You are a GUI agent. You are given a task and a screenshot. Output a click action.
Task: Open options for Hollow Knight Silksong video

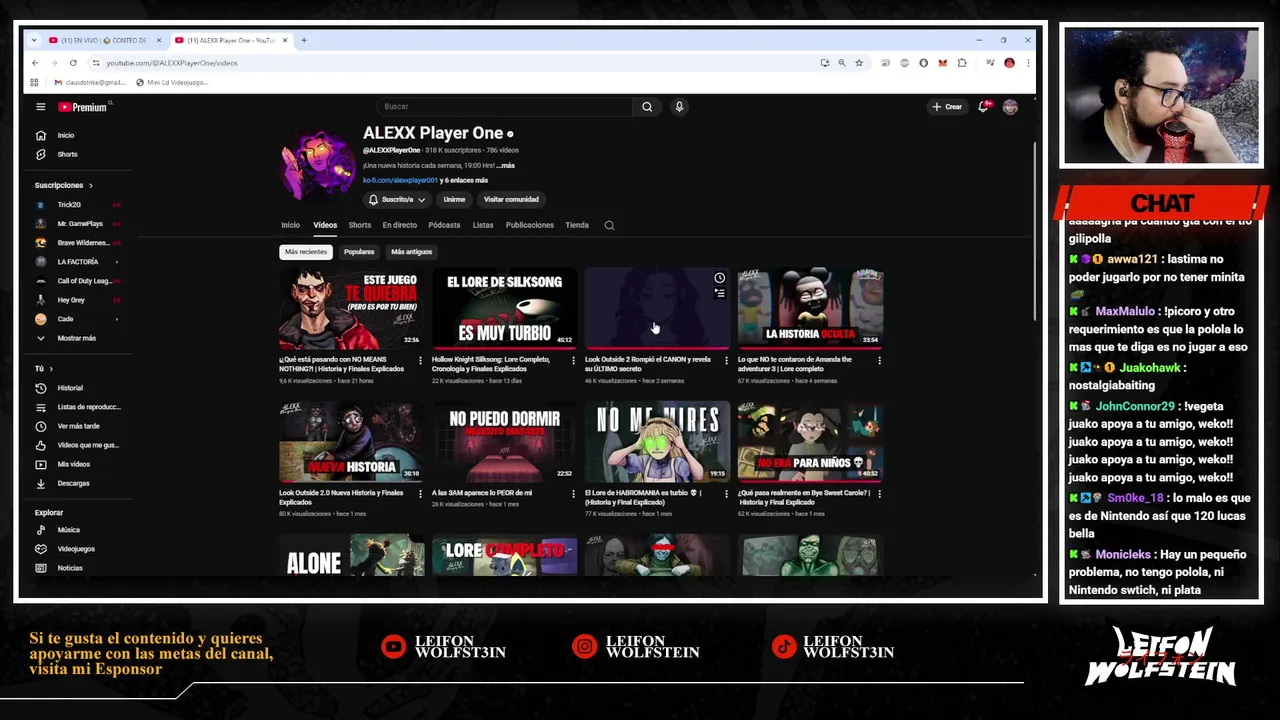tap(573, 360)
